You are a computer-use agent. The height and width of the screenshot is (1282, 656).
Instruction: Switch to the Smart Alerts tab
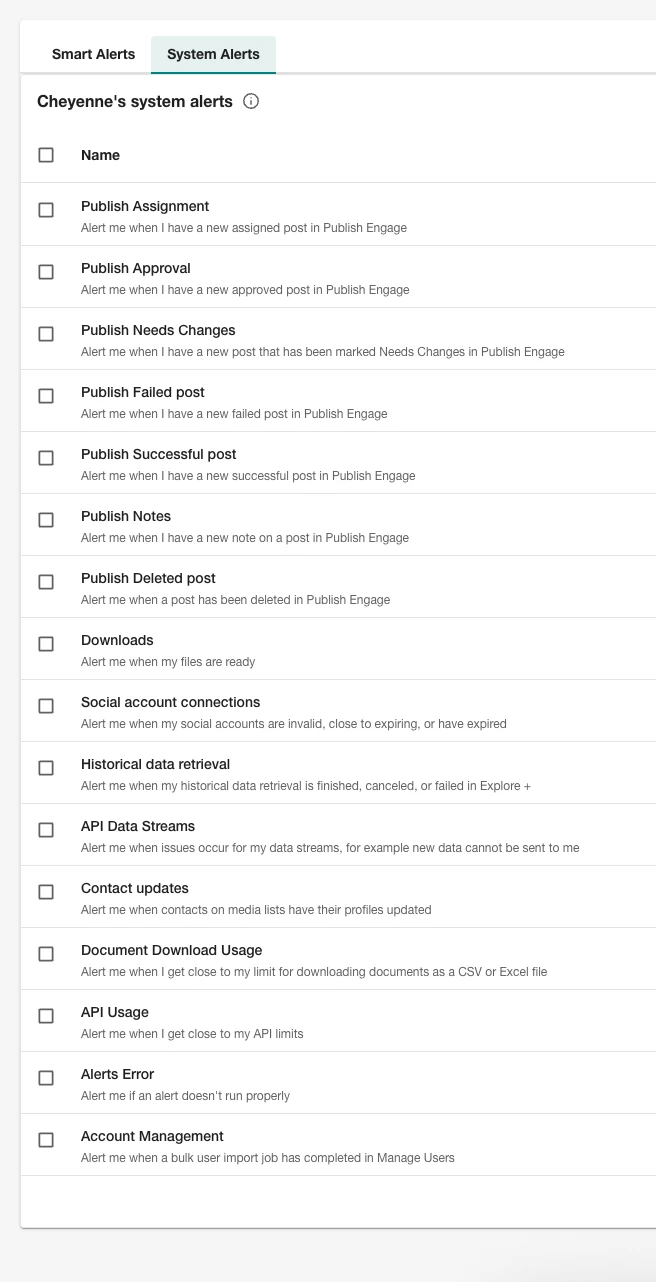93,54
